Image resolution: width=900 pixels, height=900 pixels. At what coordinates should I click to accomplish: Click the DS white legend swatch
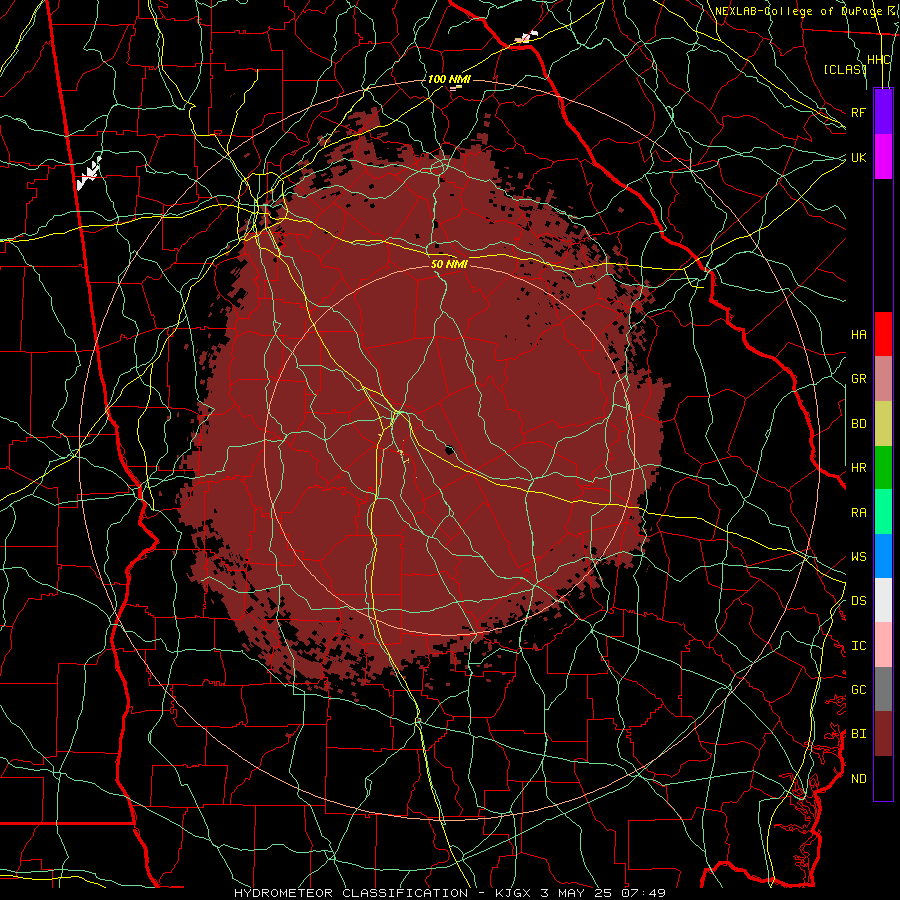pos(883,600)
